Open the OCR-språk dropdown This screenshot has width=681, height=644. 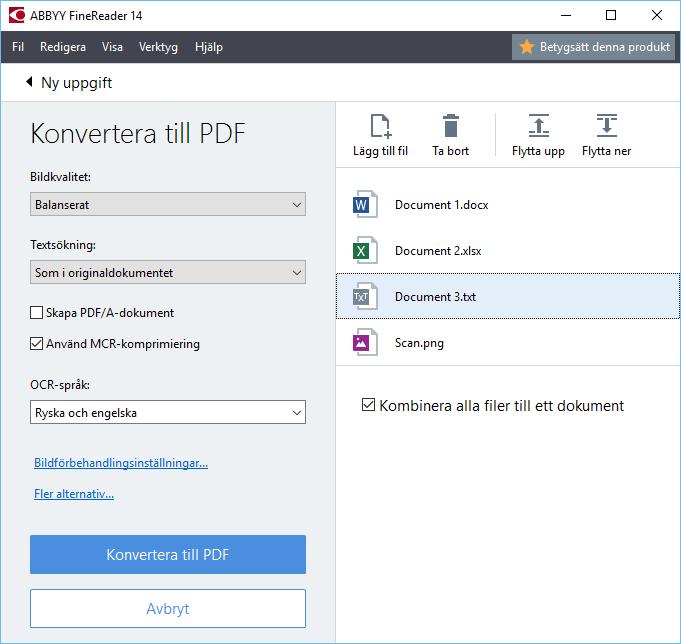tap(168, 412)
